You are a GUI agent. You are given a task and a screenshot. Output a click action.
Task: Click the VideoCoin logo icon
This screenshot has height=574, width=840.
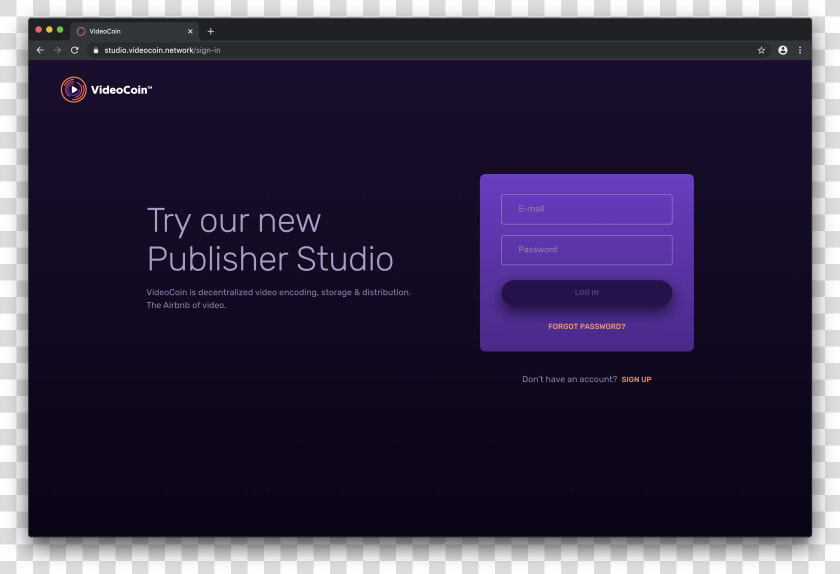[x=74, y=90]
